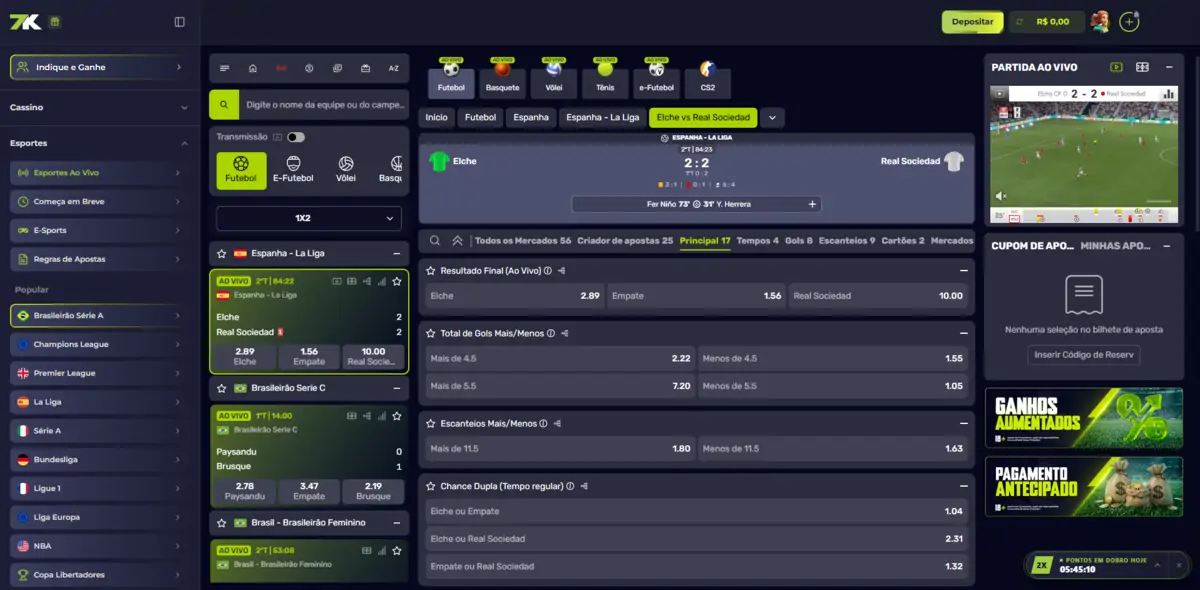Favorite the Elche vs Real Sociedad match star

click(397, 281)
